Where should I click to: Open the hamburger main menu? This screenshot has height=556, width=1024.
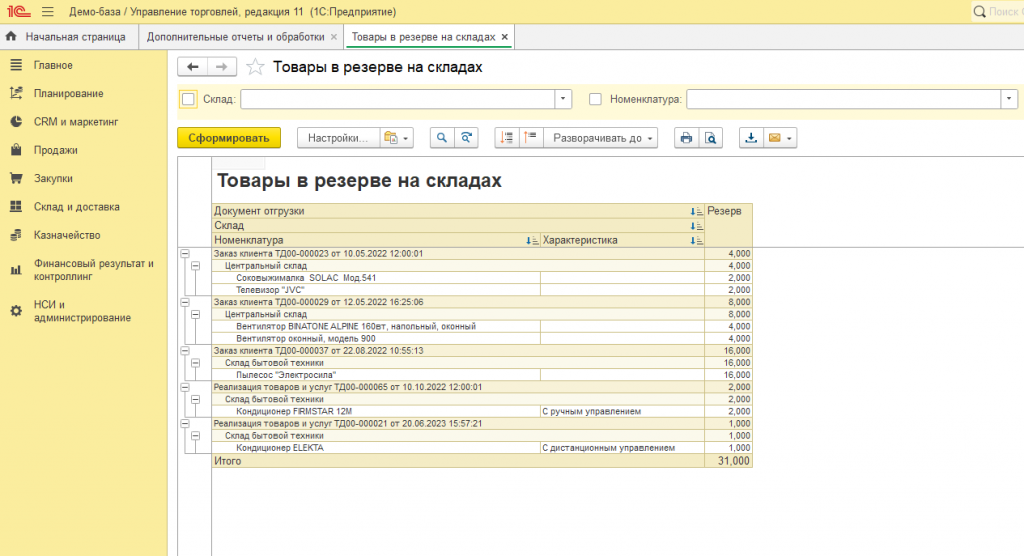pos(48,12)
